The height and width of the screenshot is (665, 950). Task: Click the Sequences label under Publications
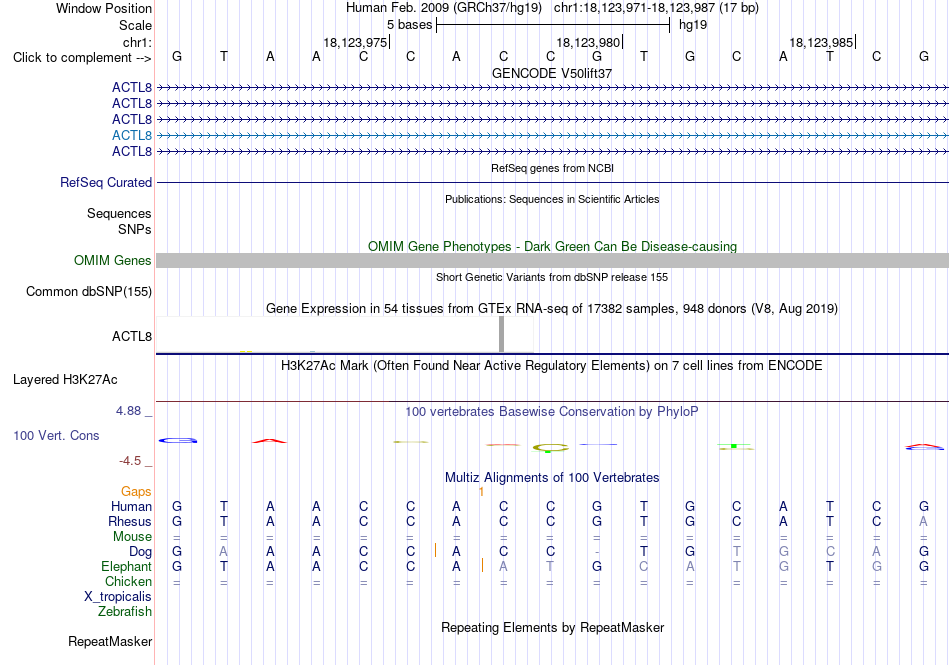coord(119,213)
